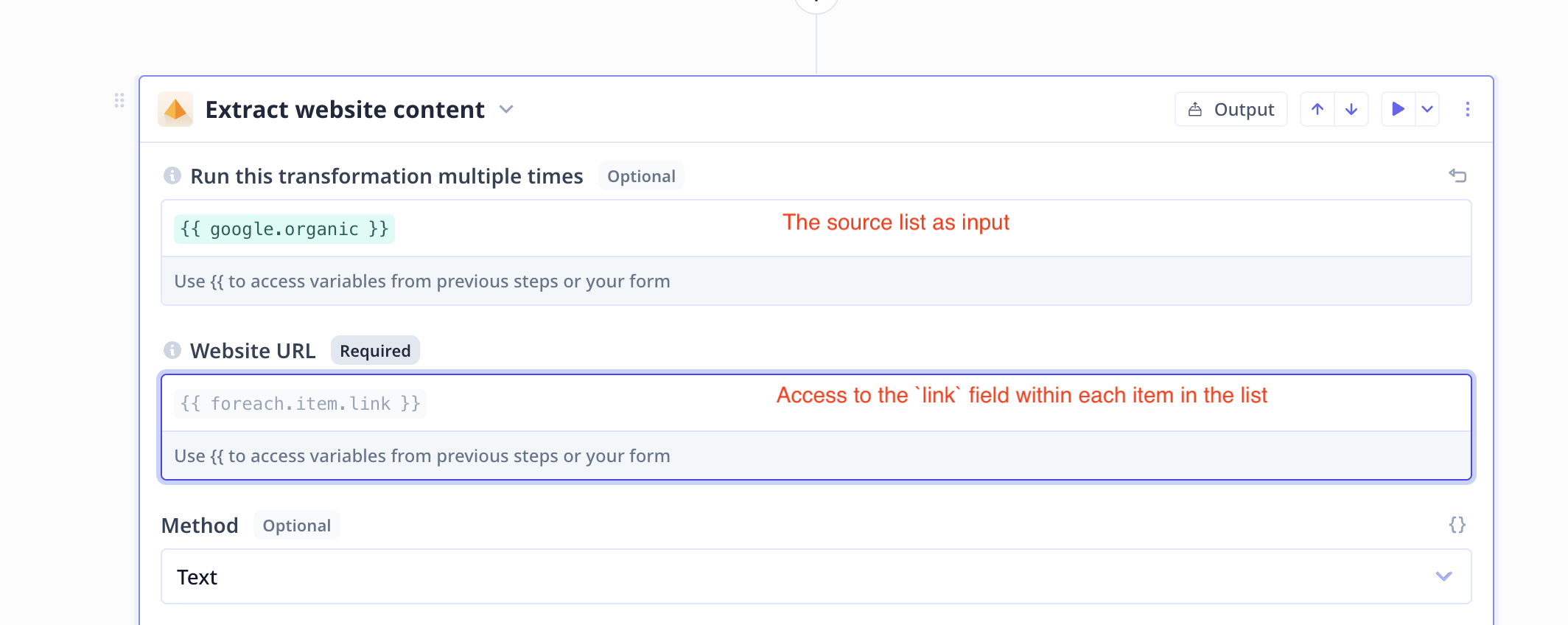This screenshot has width=1568, height=625.
Task: Click the {{ google.organic }} variable chip
Action: point(284,228)
